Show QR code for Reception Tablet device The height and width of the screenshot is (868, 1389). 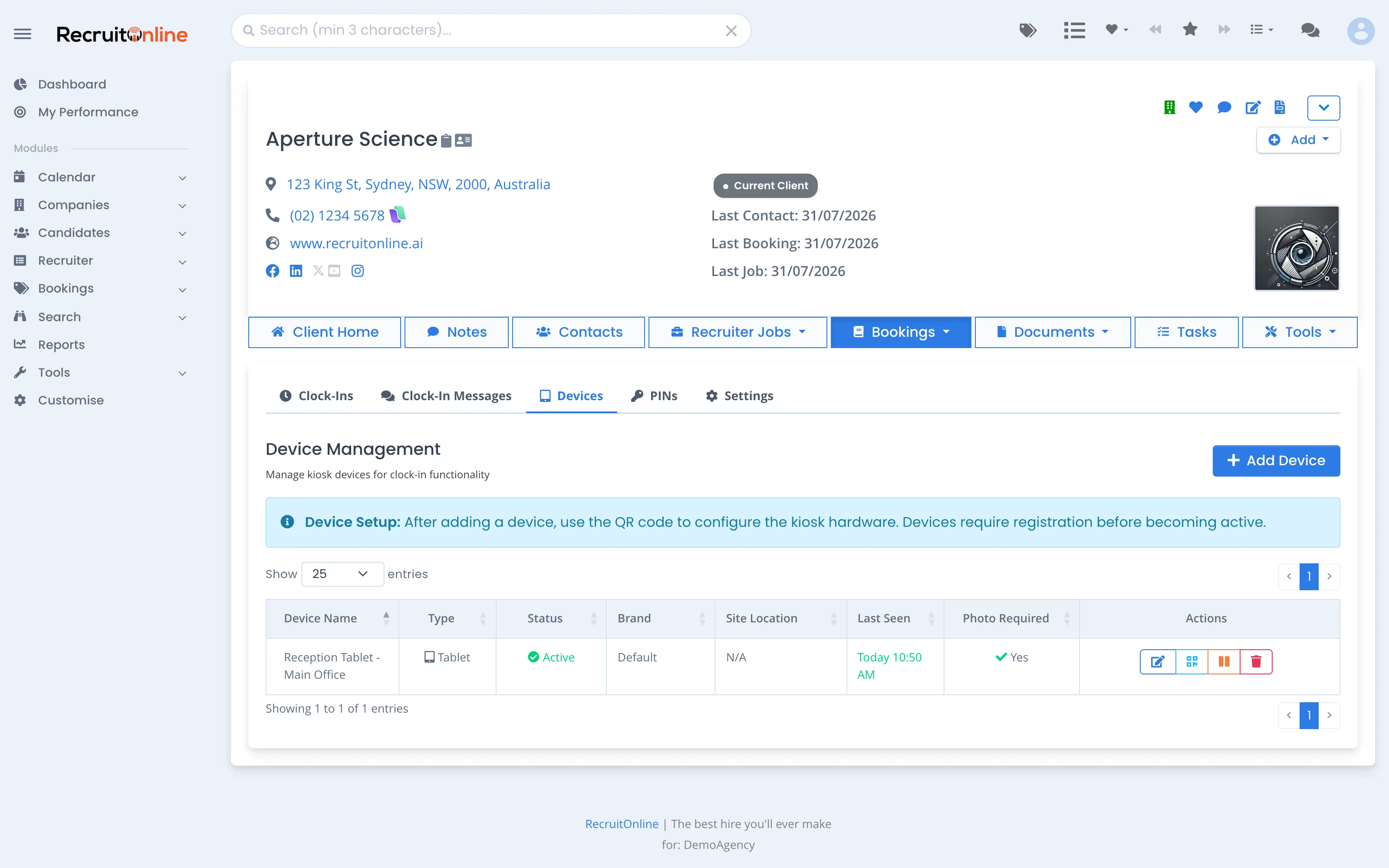pyautogui.click(x=1192, y=662)
